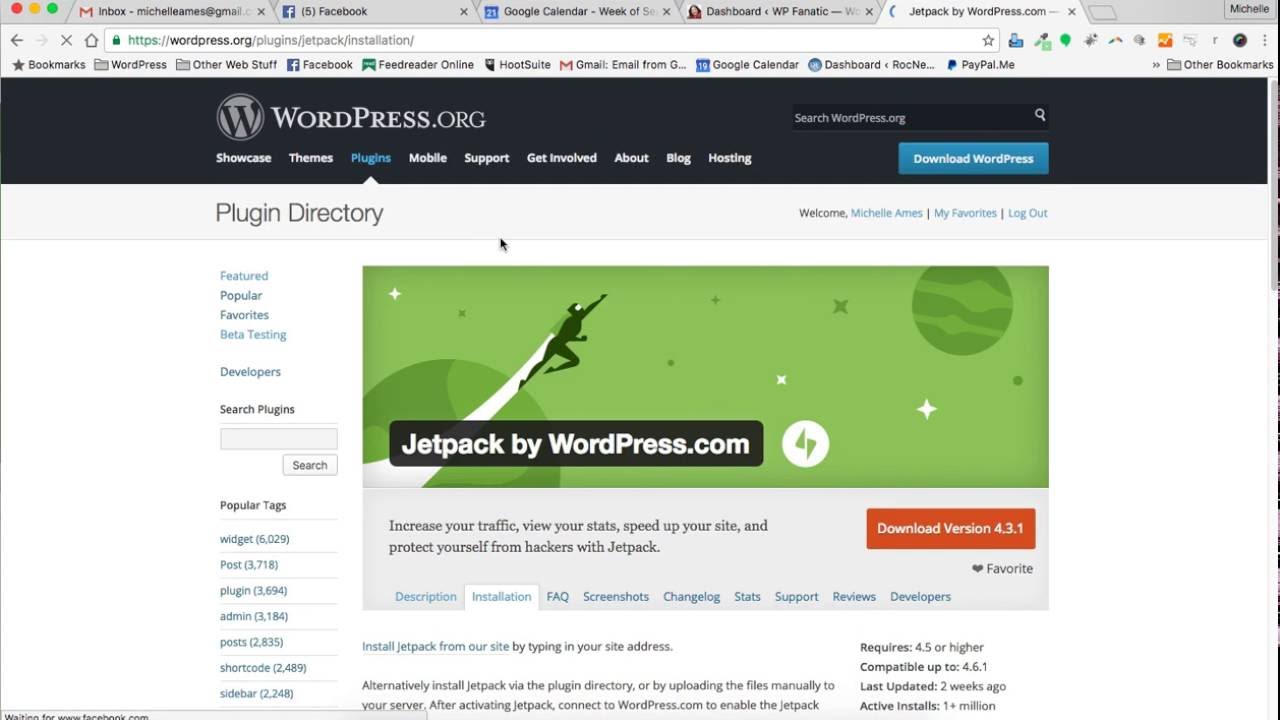Click the Log Out link
The width and height of the screenshot is (1280, 720).
click(1027, 213)
